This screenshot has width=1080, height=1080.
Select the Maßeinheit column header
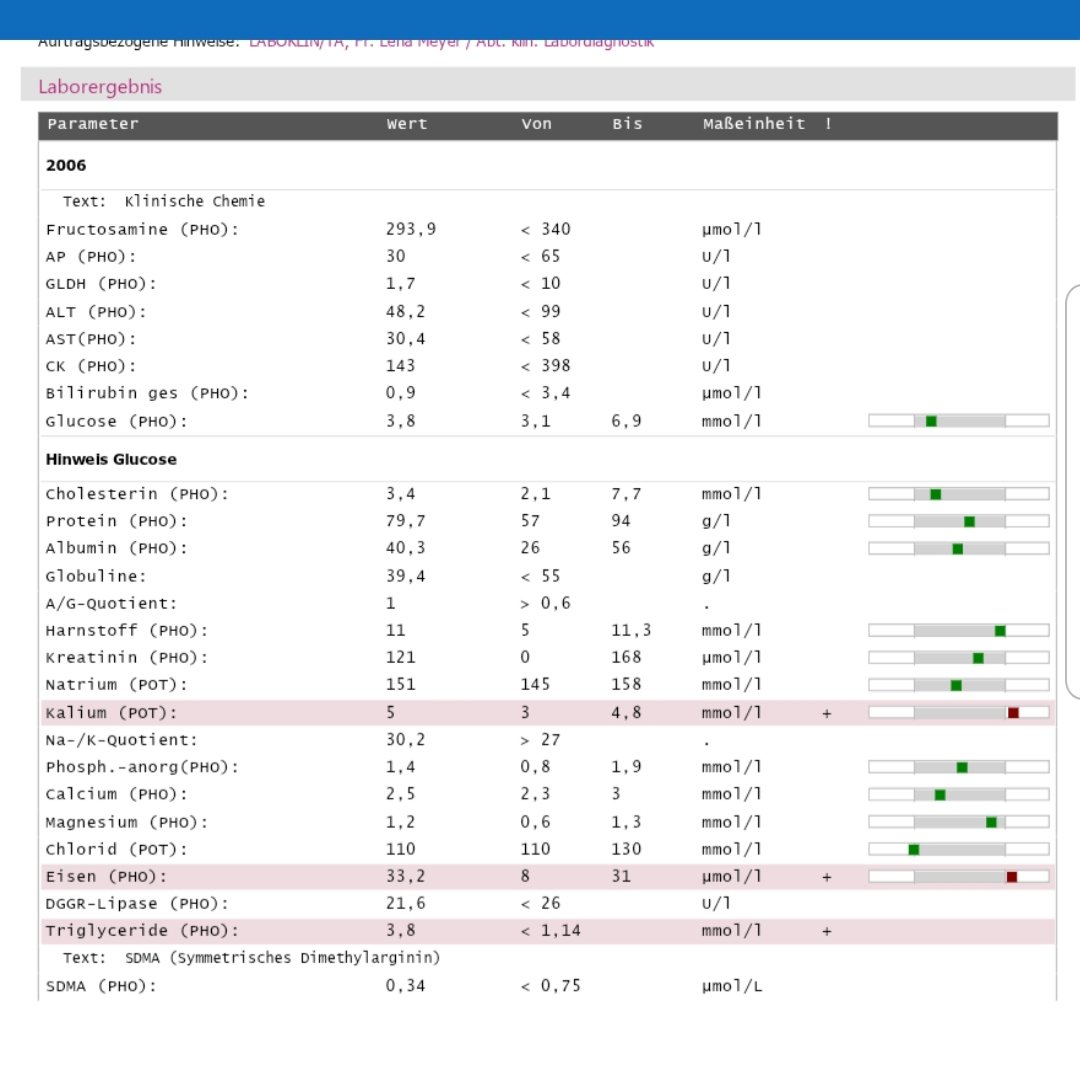pyautogui.click(x=754, y=124)
